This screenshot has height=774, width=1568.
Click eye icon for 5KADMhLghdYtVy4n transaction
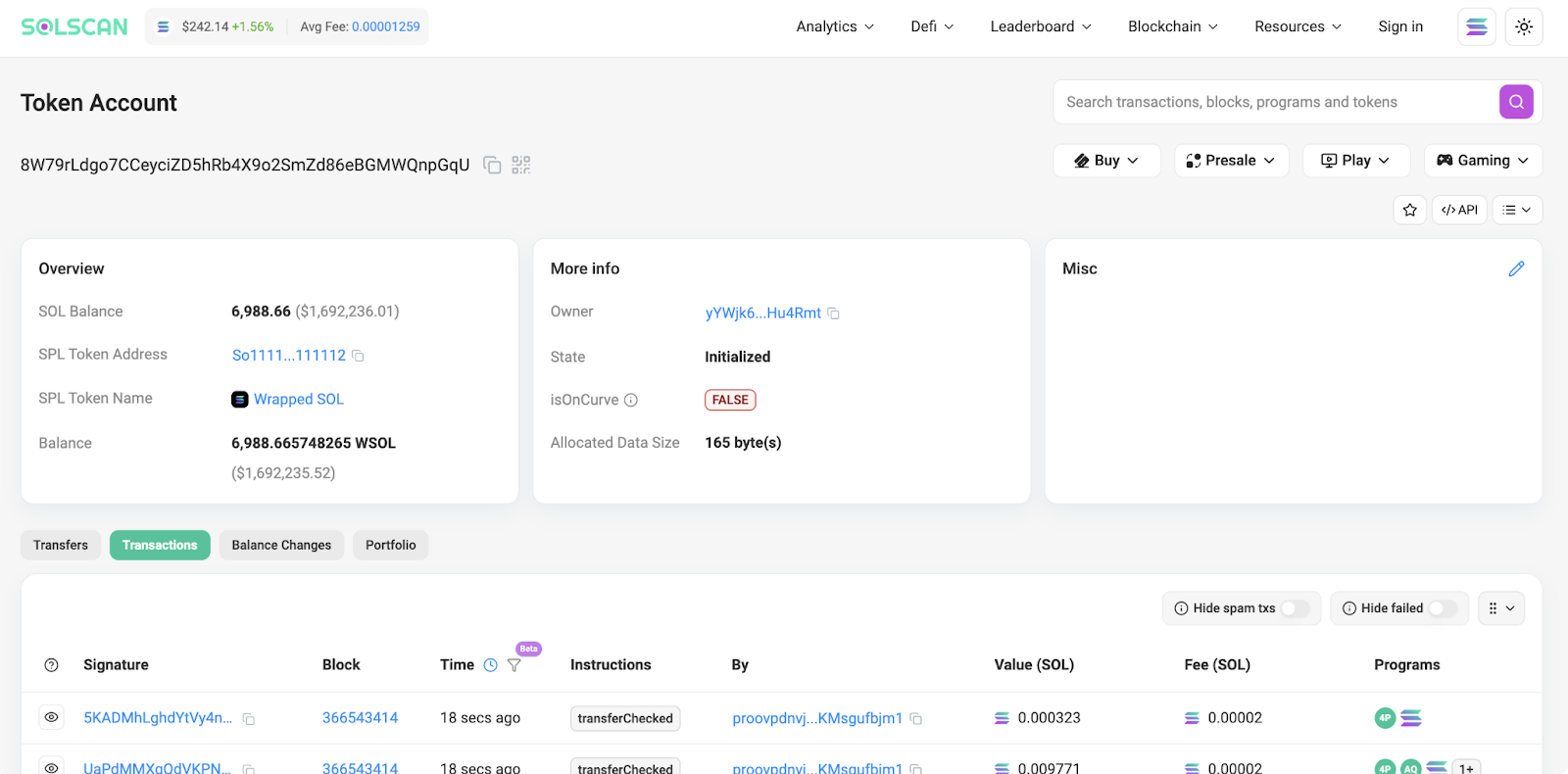52,718
